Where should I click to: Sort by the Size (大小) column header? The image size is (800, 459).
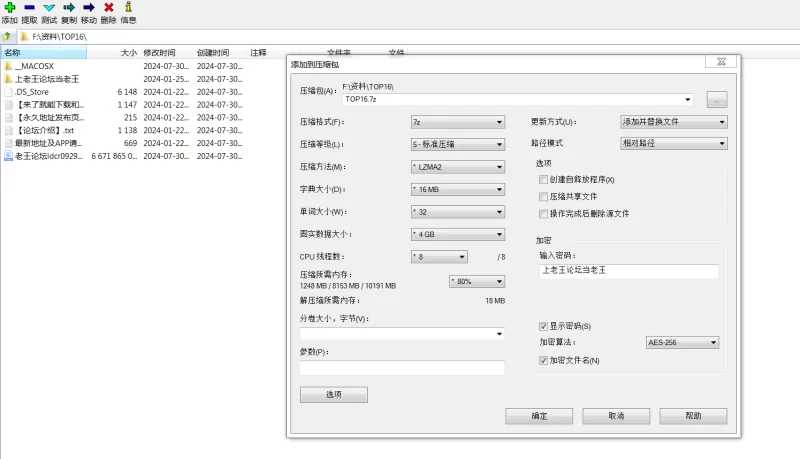pyautogui.click(x=128, y=52)
